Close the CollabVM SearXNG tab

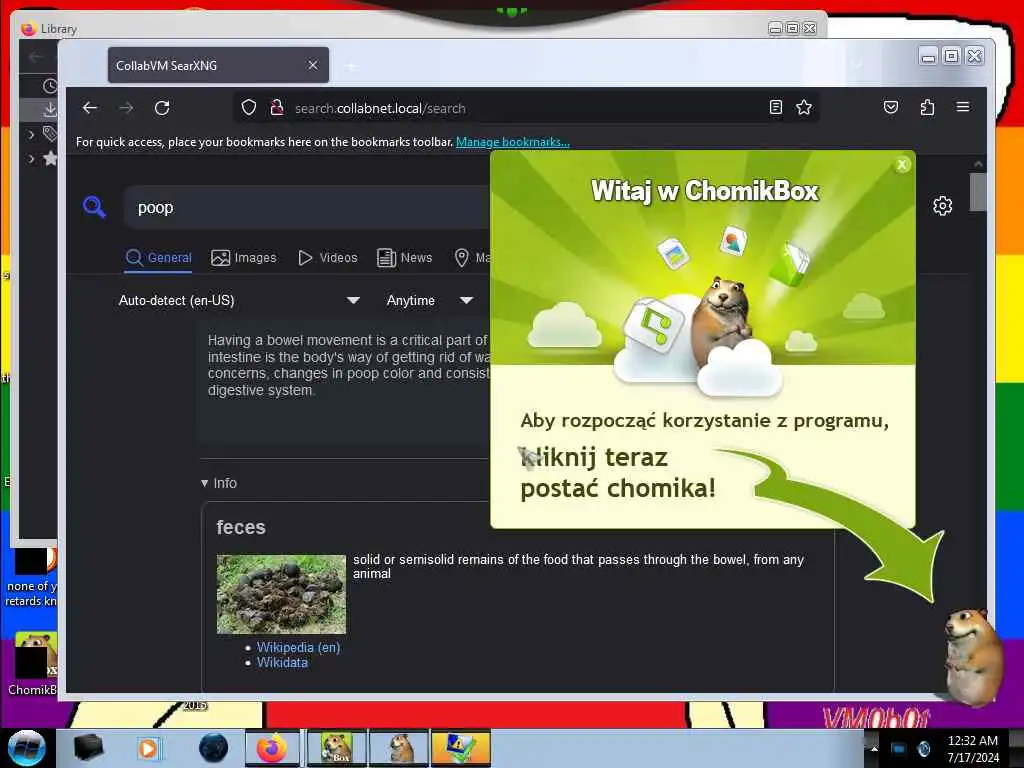click(313, 65)
